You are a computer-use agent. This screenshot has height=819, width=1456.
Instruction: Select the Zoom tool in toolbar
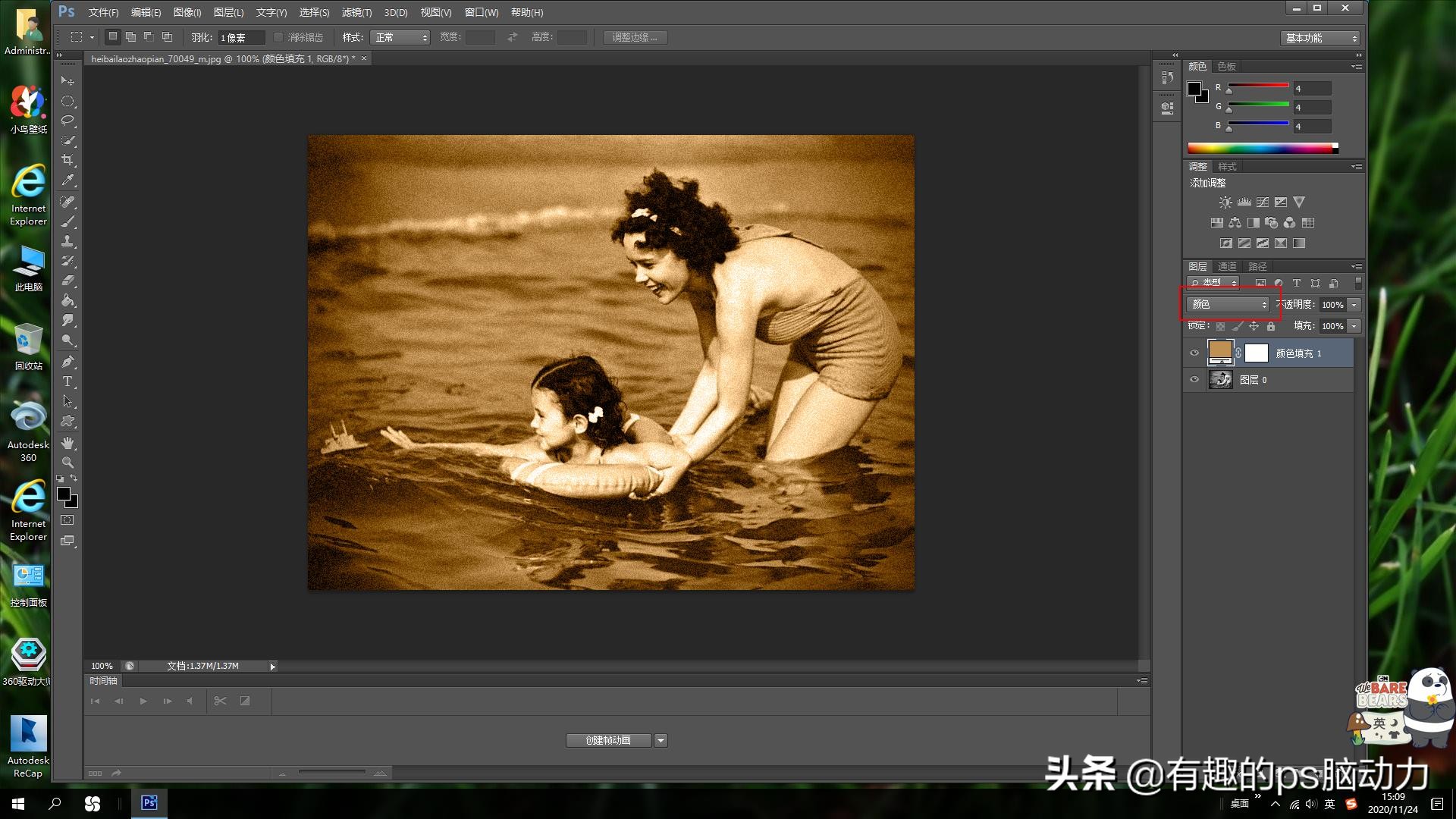pyautogui.click(x=67, y=463)
